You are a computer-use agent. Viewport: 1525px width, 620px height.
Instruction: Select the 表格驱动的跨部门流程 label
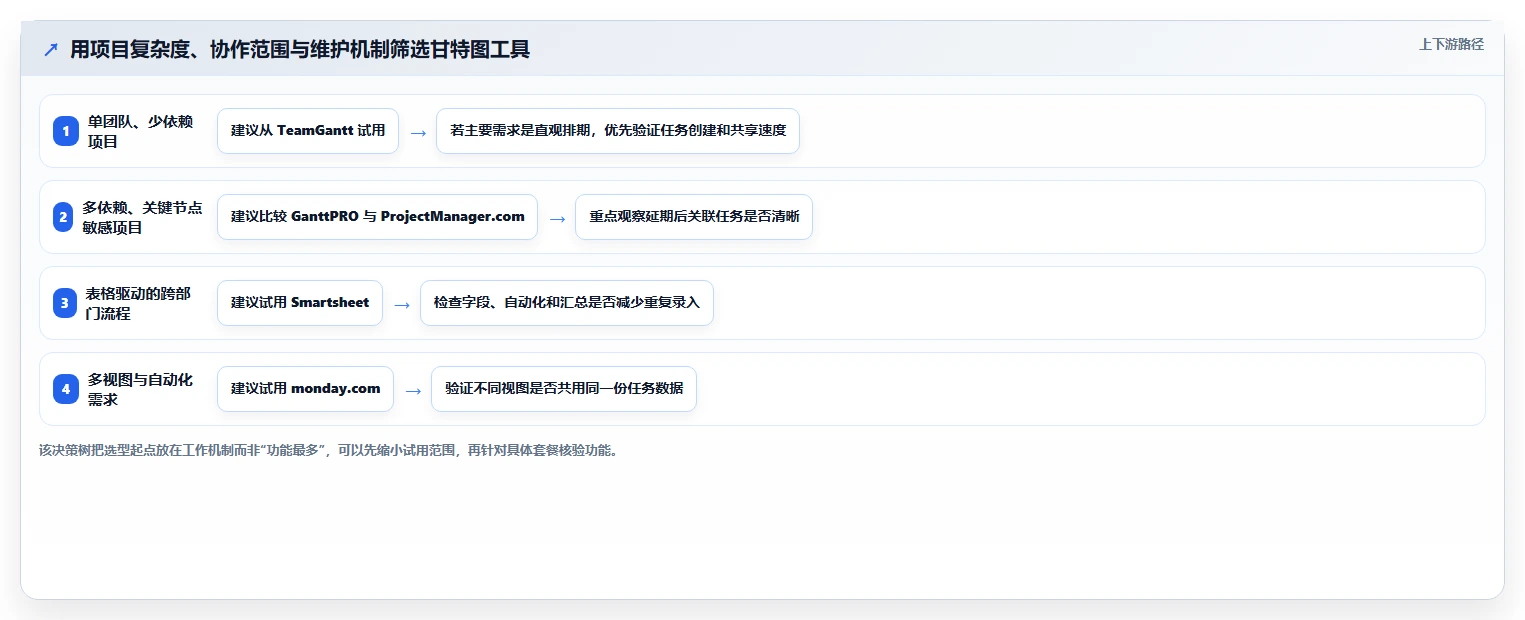139,303
